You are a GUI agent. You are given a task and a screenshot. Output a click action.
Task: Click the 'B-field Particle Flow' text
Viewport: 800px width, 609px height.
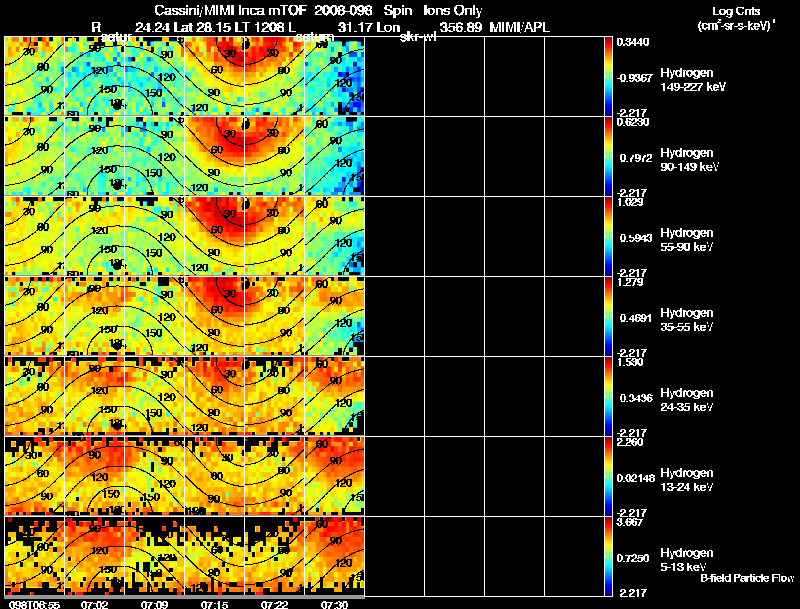tap(747, 578)
